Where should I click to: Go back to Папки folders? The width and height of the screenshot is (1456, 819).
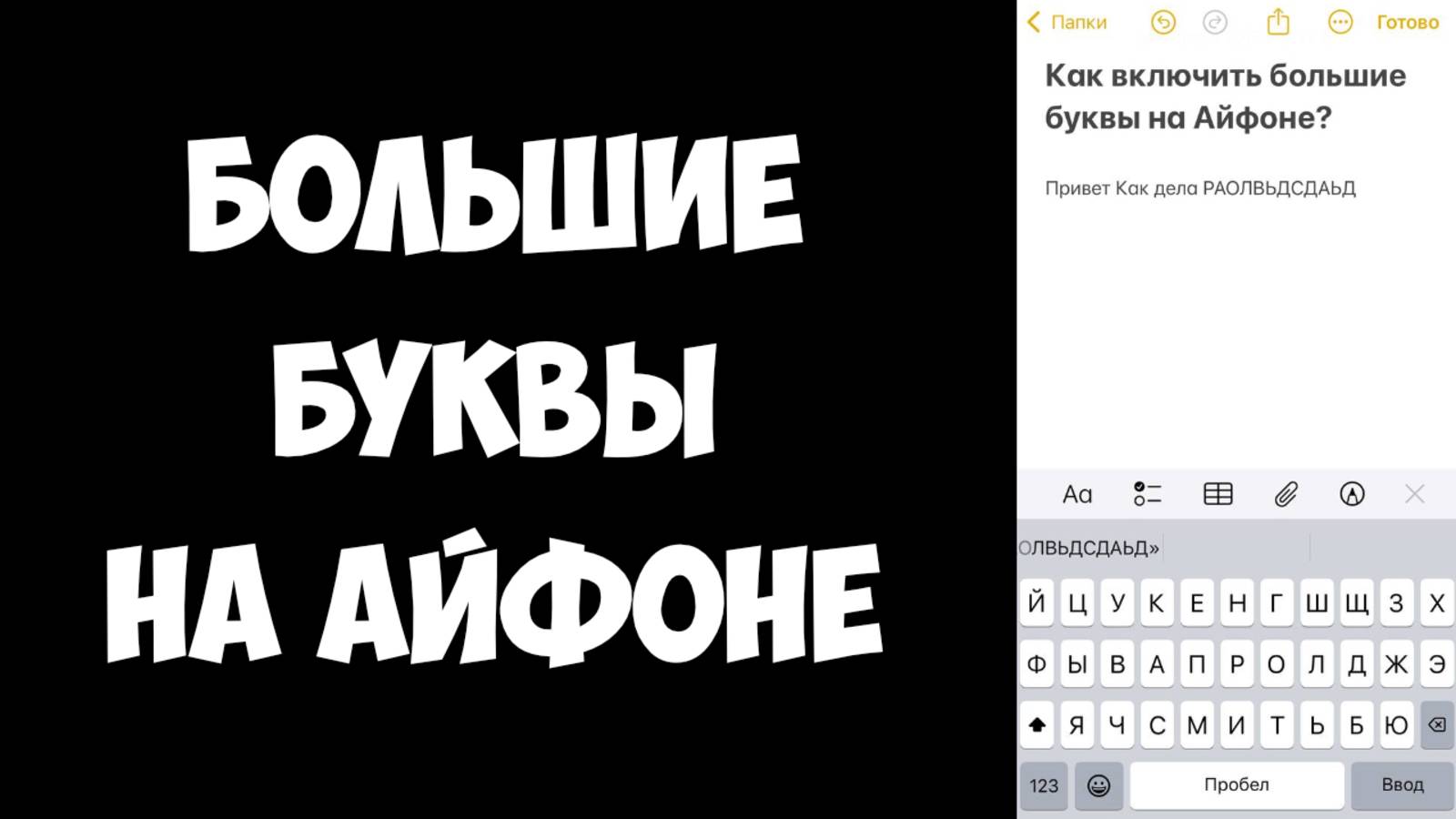point(1067,22)
